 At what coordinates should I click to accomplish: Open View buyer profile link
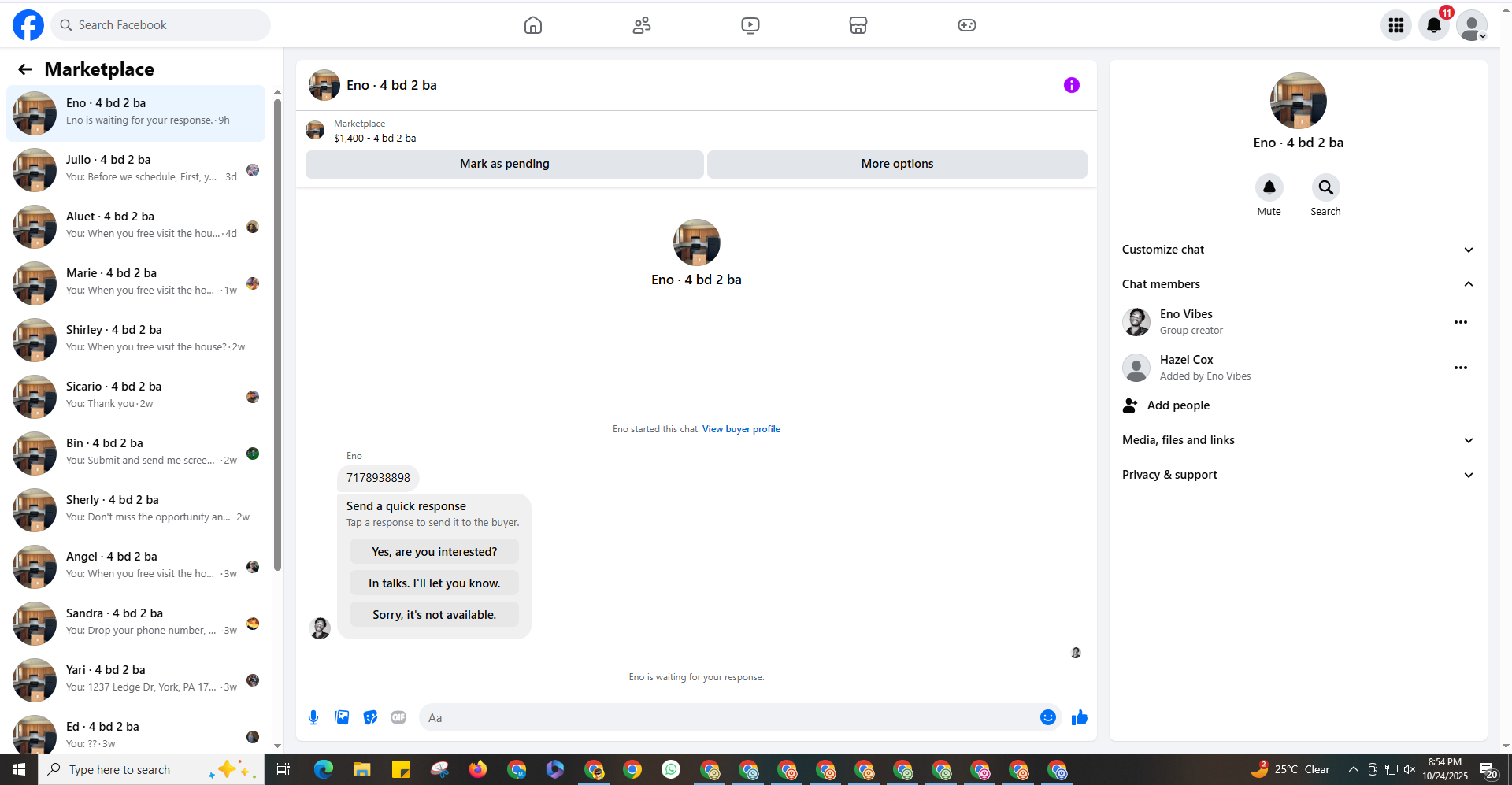click(741, 429)
